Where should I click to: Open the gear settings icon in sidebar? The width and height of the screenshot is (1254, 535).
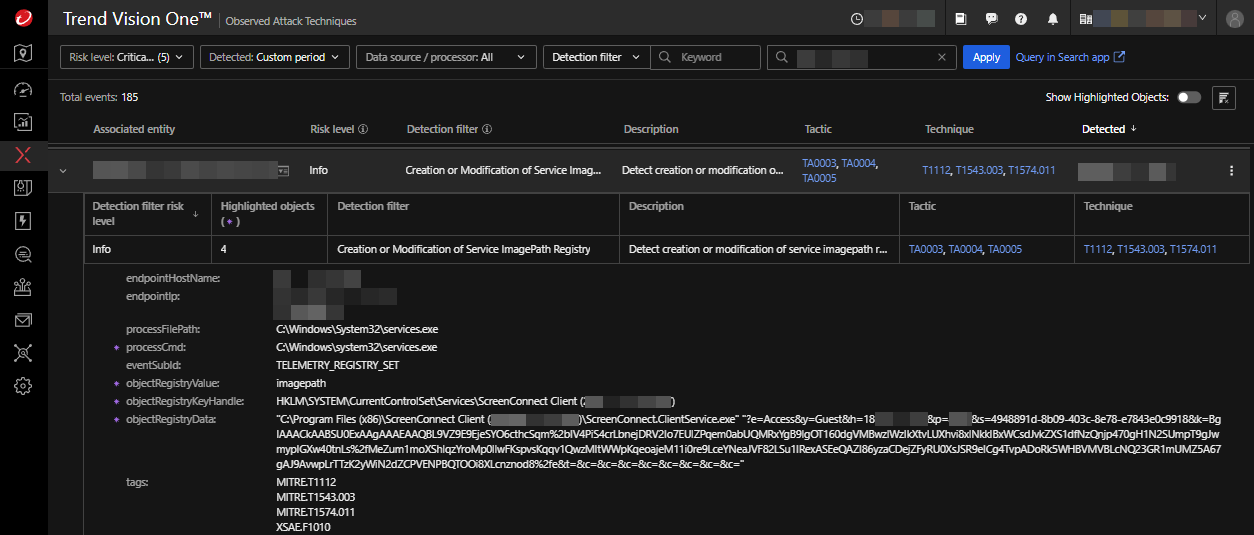point(23,386)
